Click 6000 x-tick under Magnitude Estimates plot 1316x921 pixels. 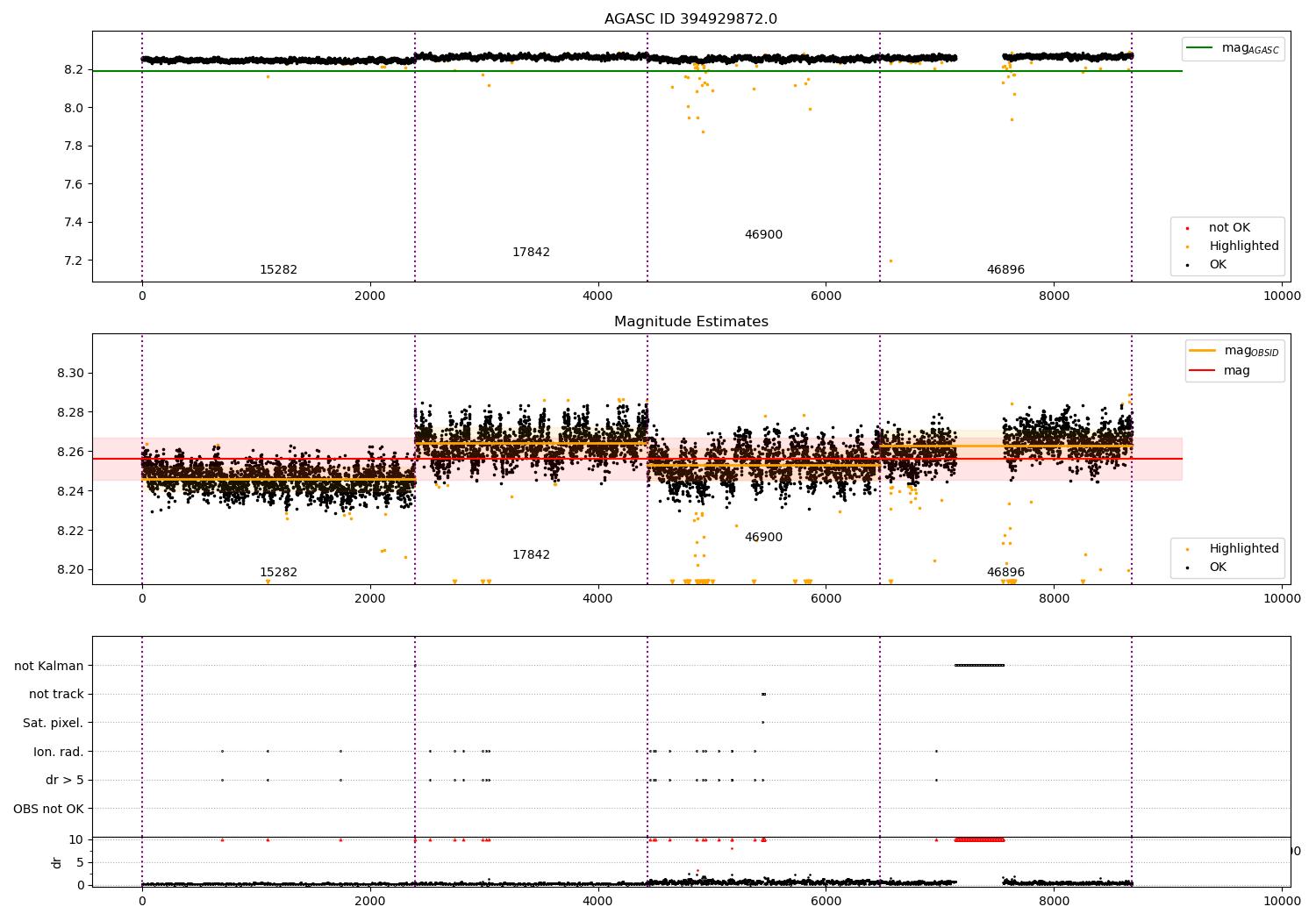point(826,599)
